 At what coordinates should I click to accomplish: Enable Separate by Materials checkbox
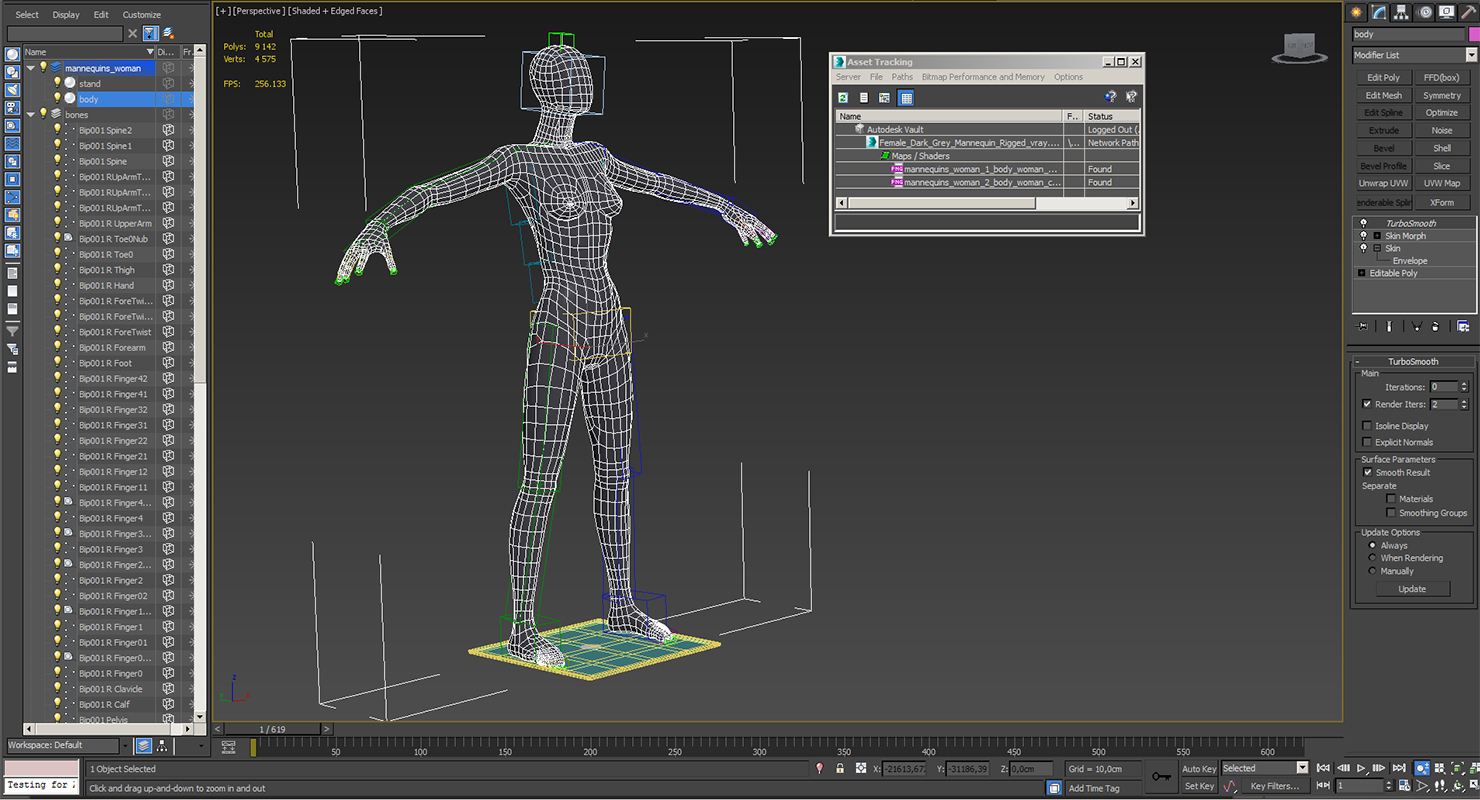click(x=1391, y=498)
